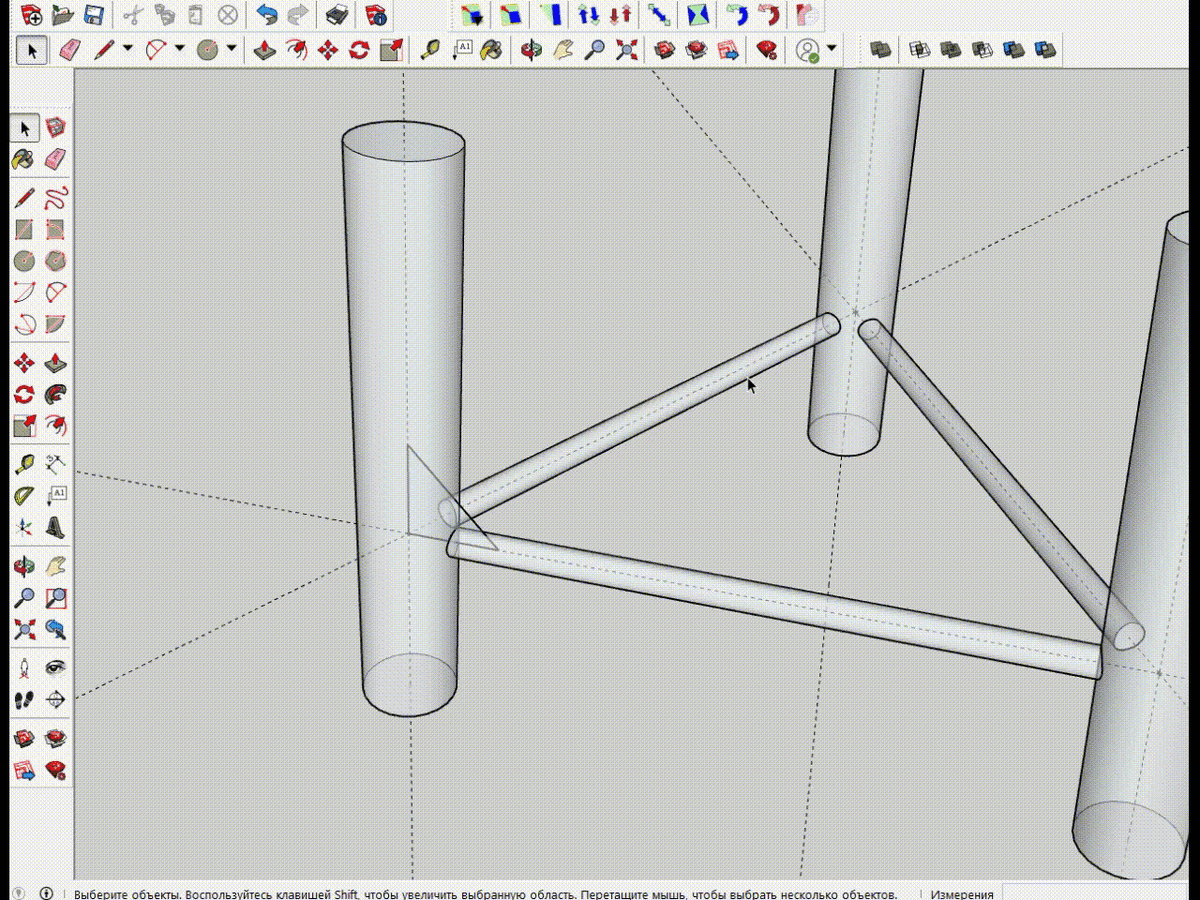Image resolution: width=1200 pixels, height=900 pixels.
Task: Select the Freehand tool in left palette
Action: pos(56,196)
